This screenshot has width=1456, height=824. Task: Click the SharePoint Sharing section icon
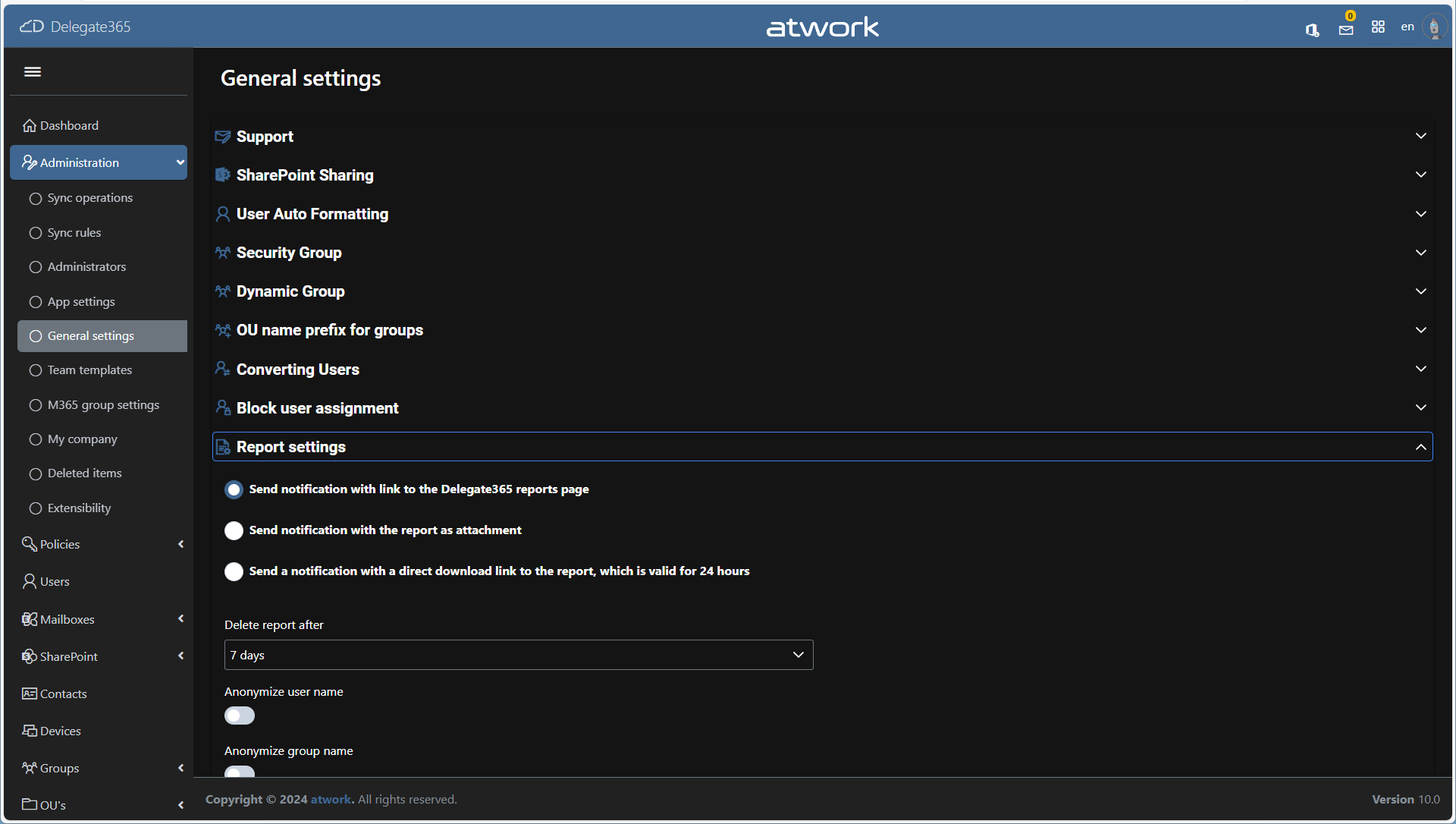coord(223,175)
